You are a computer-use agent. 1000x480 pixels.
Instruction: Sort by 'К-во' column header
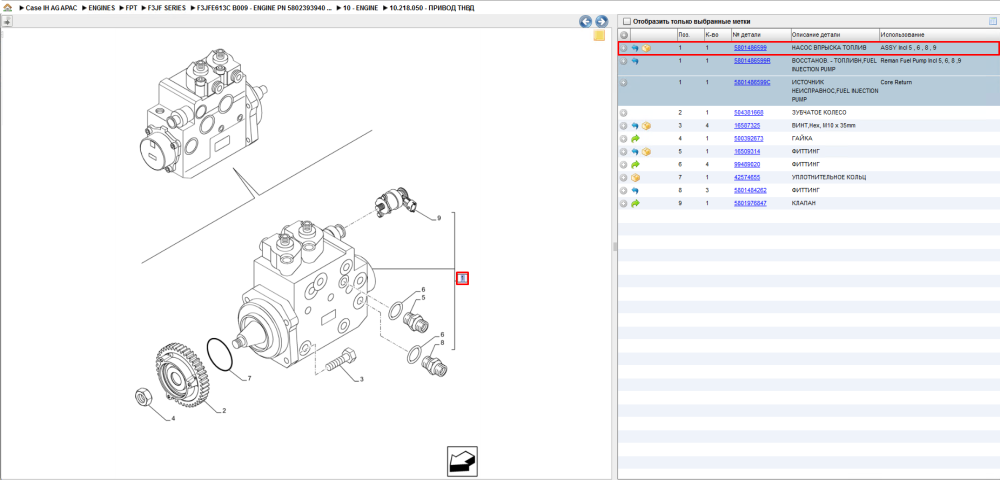point(716,34)
